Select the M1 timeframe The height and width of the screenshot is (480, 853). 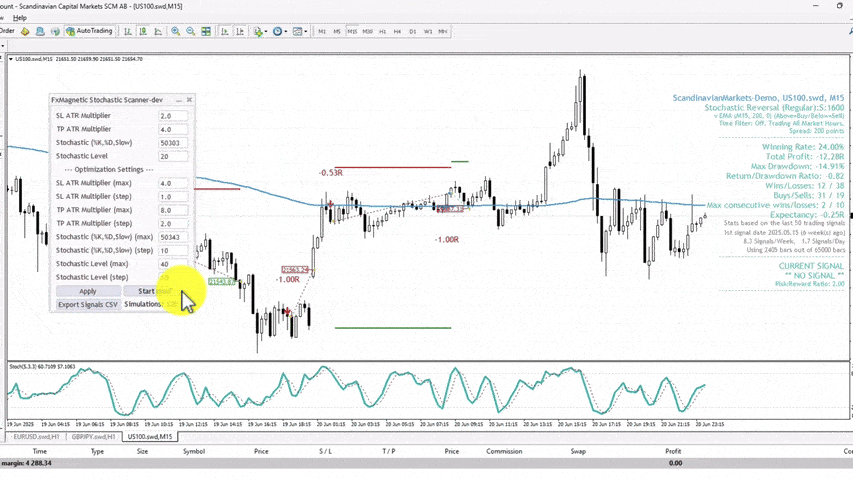coord(322,32)
